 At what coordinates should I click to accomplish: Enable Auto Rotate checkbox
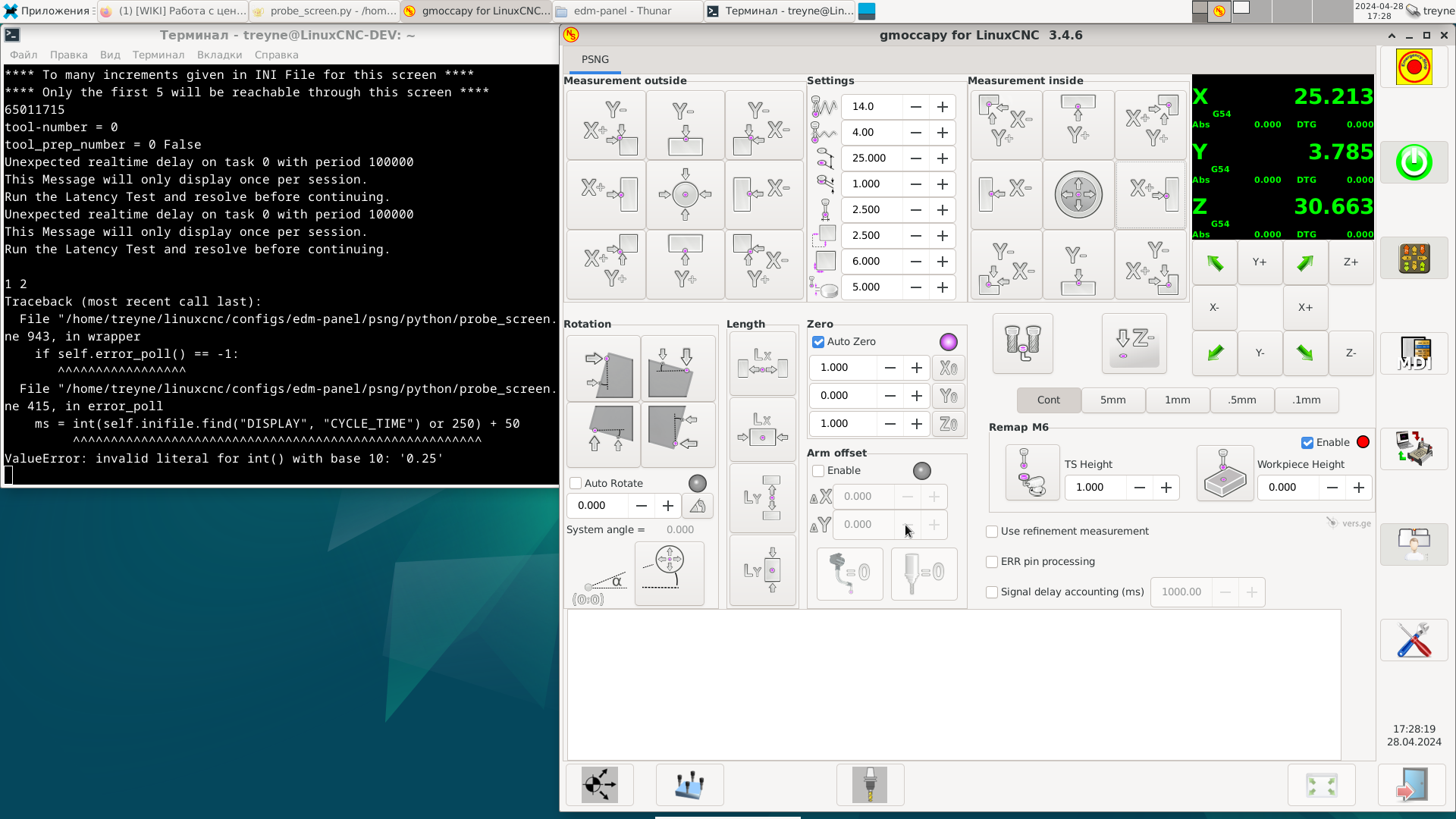point(576,484)
